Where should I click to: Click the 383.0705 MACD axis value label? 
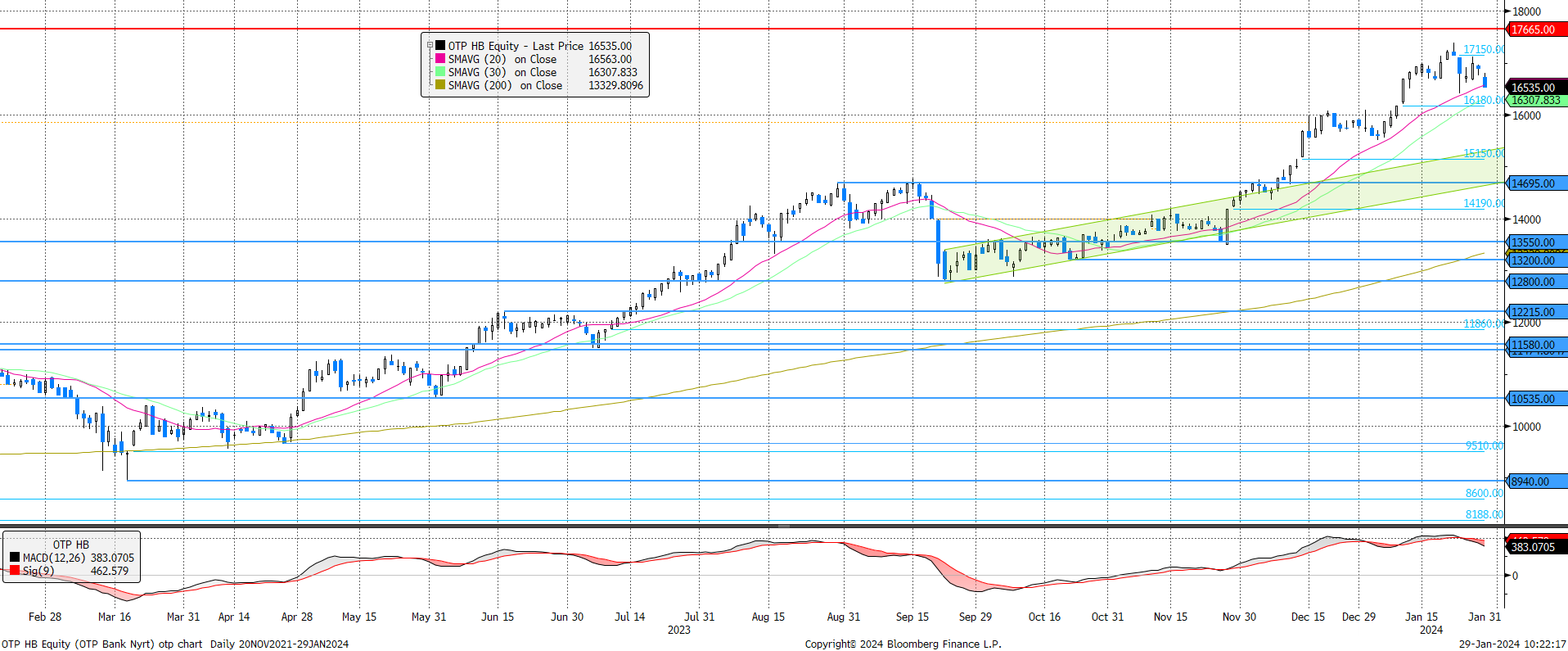tap(1537, 547)
